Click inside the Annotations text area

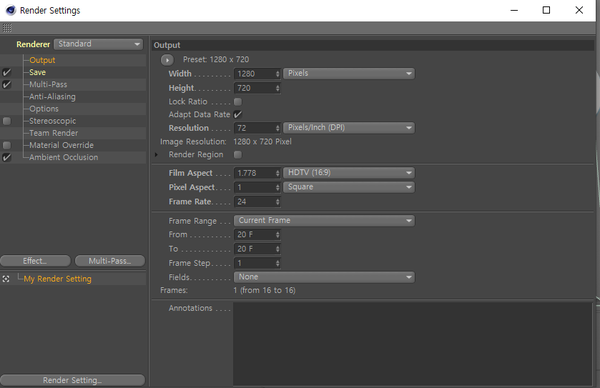(412, 344)
